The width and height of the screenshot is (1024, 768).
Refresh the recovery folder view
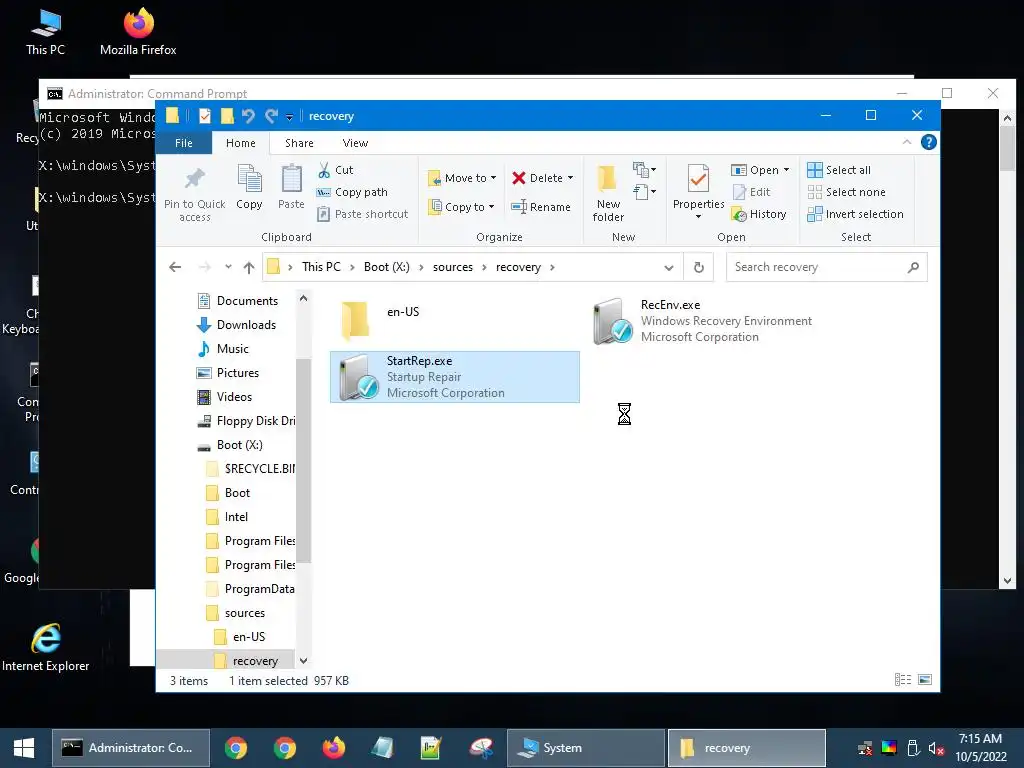point(699,267)
